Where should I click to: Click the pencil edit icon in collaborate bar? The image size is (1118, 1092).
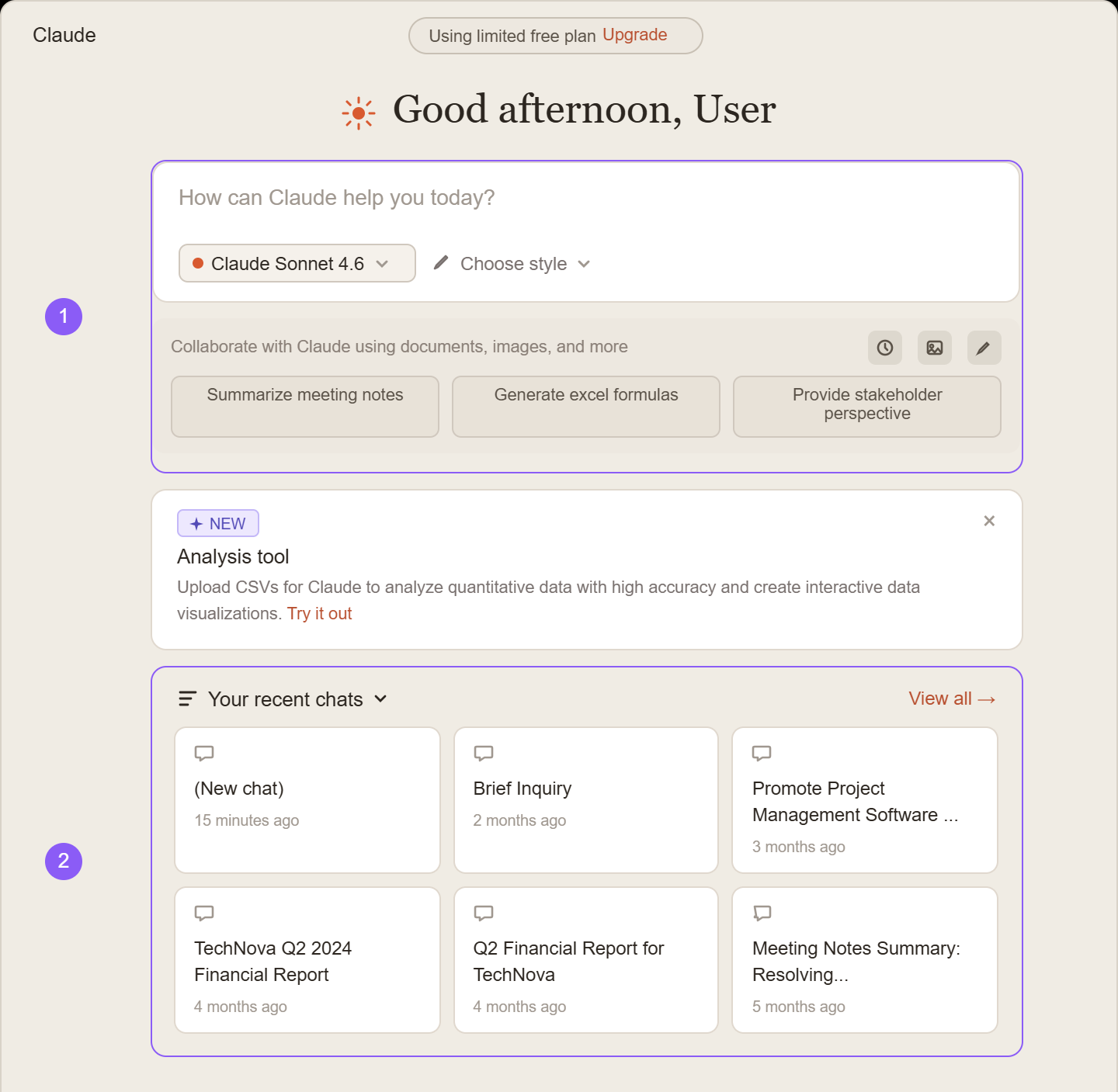pyautogui.click(x=984, y=348)
